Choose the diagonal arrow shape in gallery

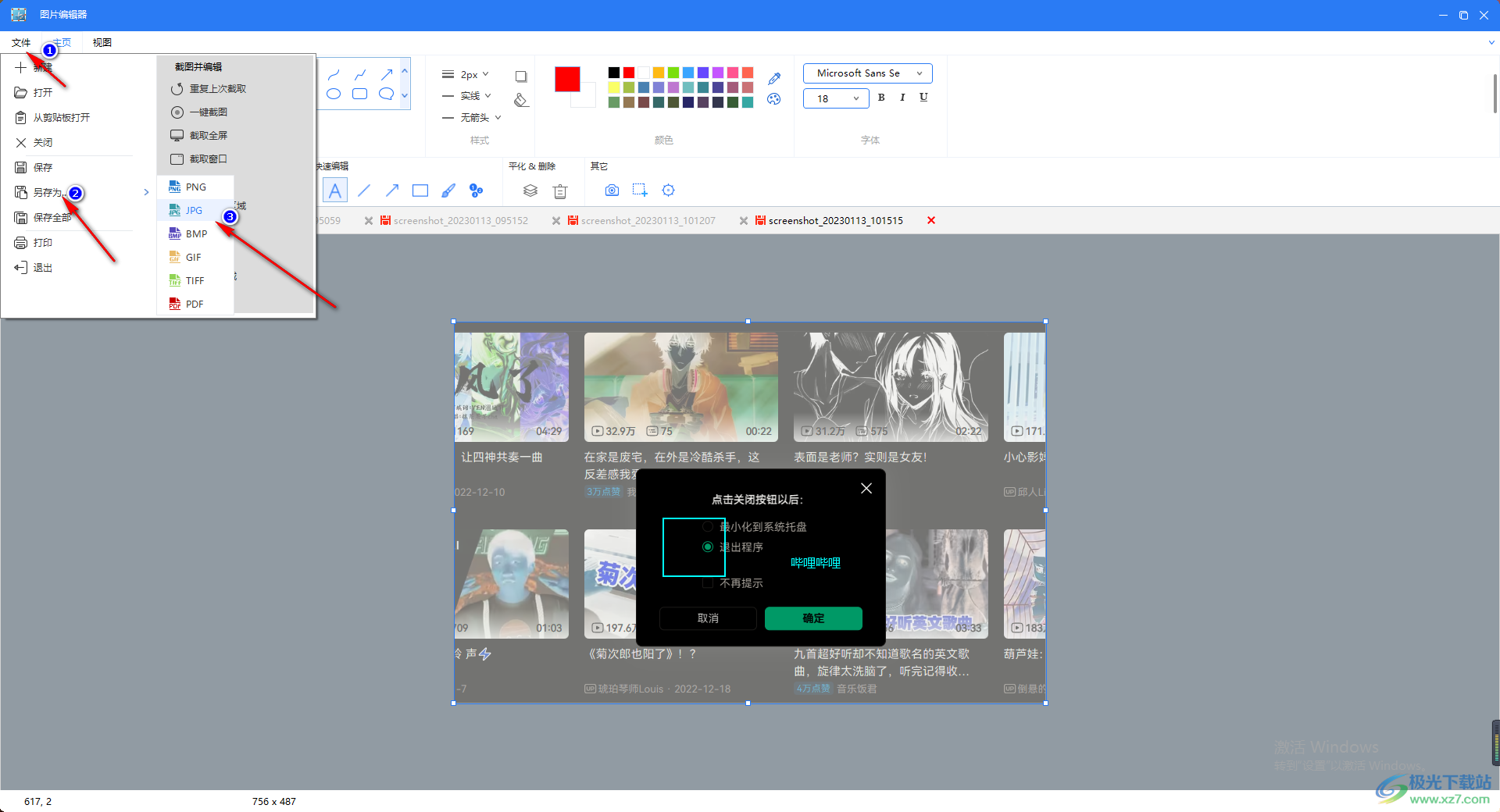pyautogui.click(x=387, y=75)
